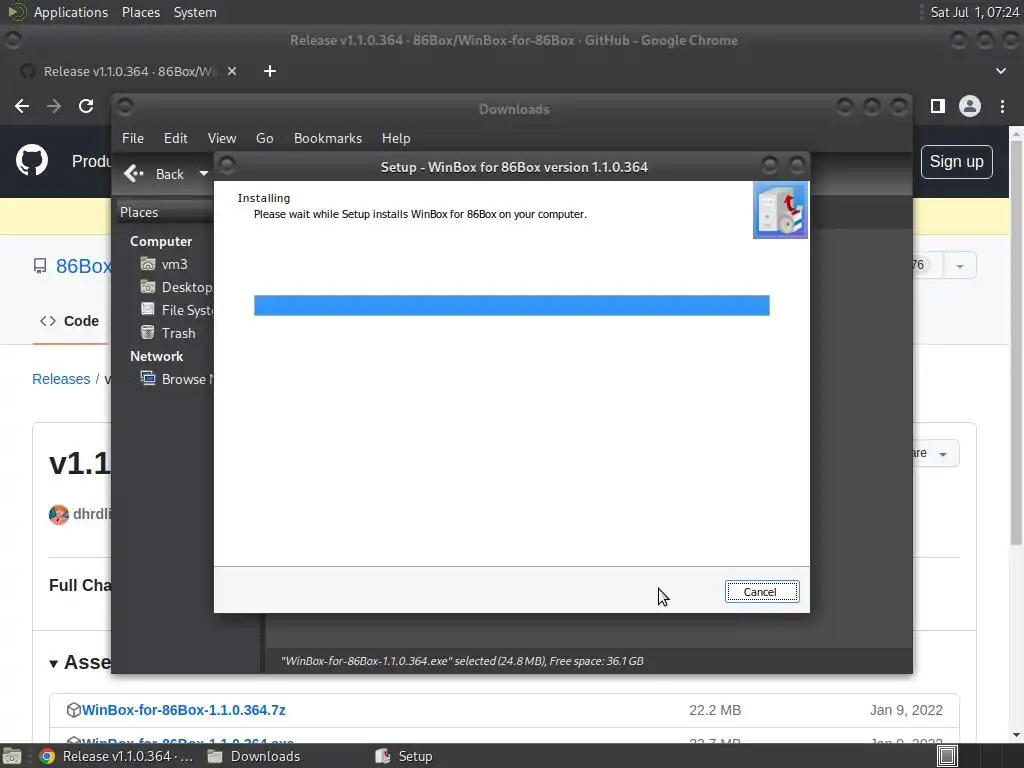Image resolution: width=1024 pixels, height=768 pixels.
Task: Click the Sign up button on GitHub
Action: [956, 161]
